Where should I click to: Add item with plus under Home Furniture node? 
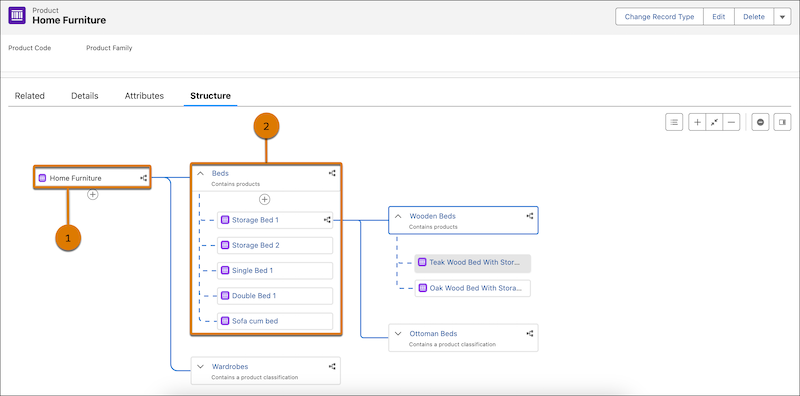(x=92, y=194)
